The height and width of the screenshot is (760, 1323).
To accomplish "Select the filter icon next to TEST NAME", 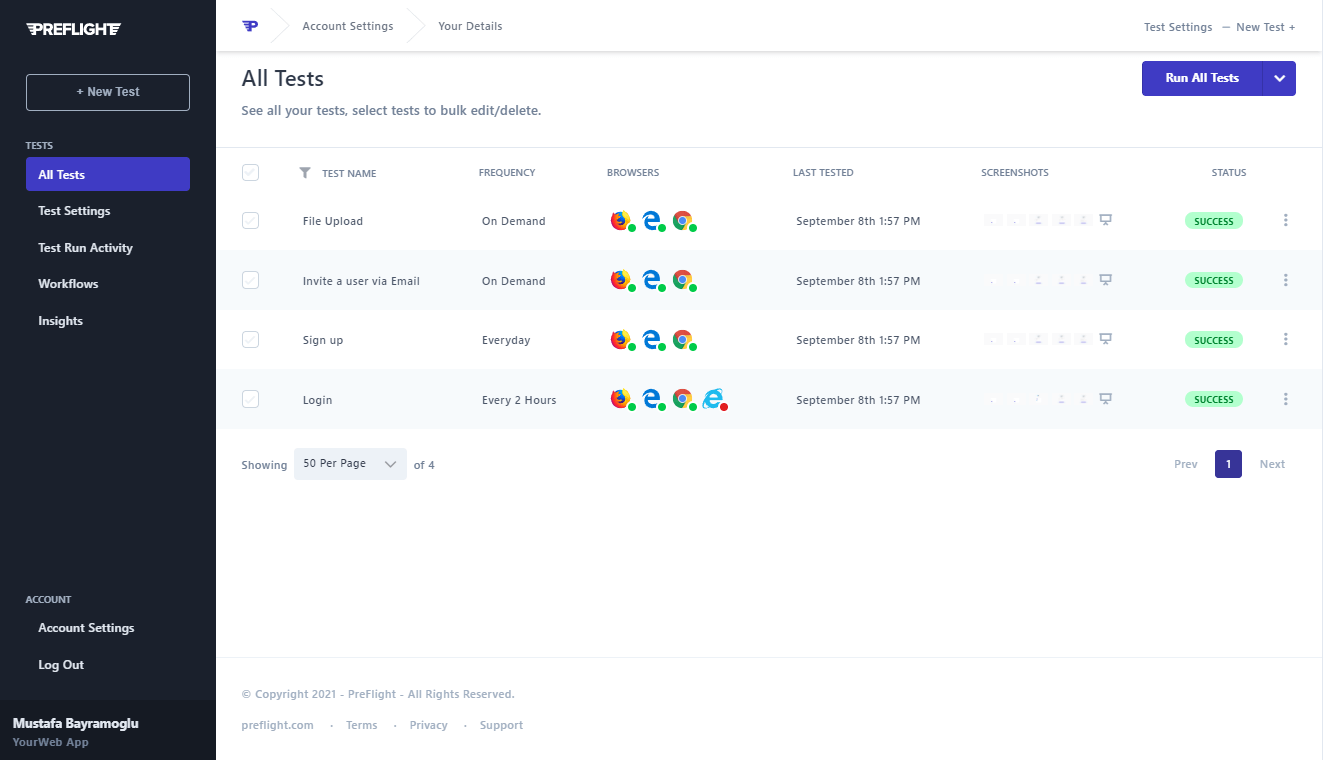I will (305, 172).
